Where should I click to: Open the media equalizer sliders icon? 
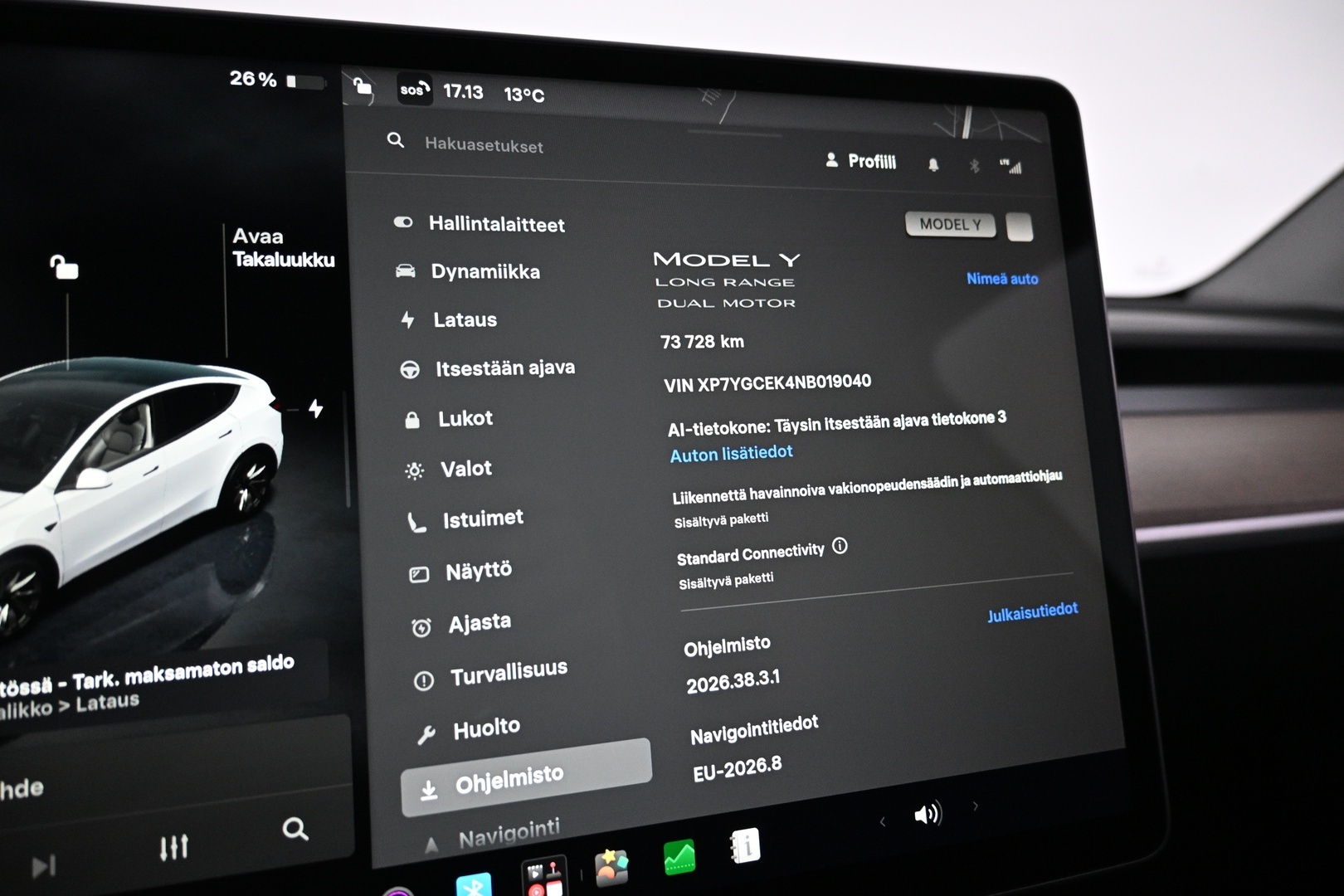[174, 847]
